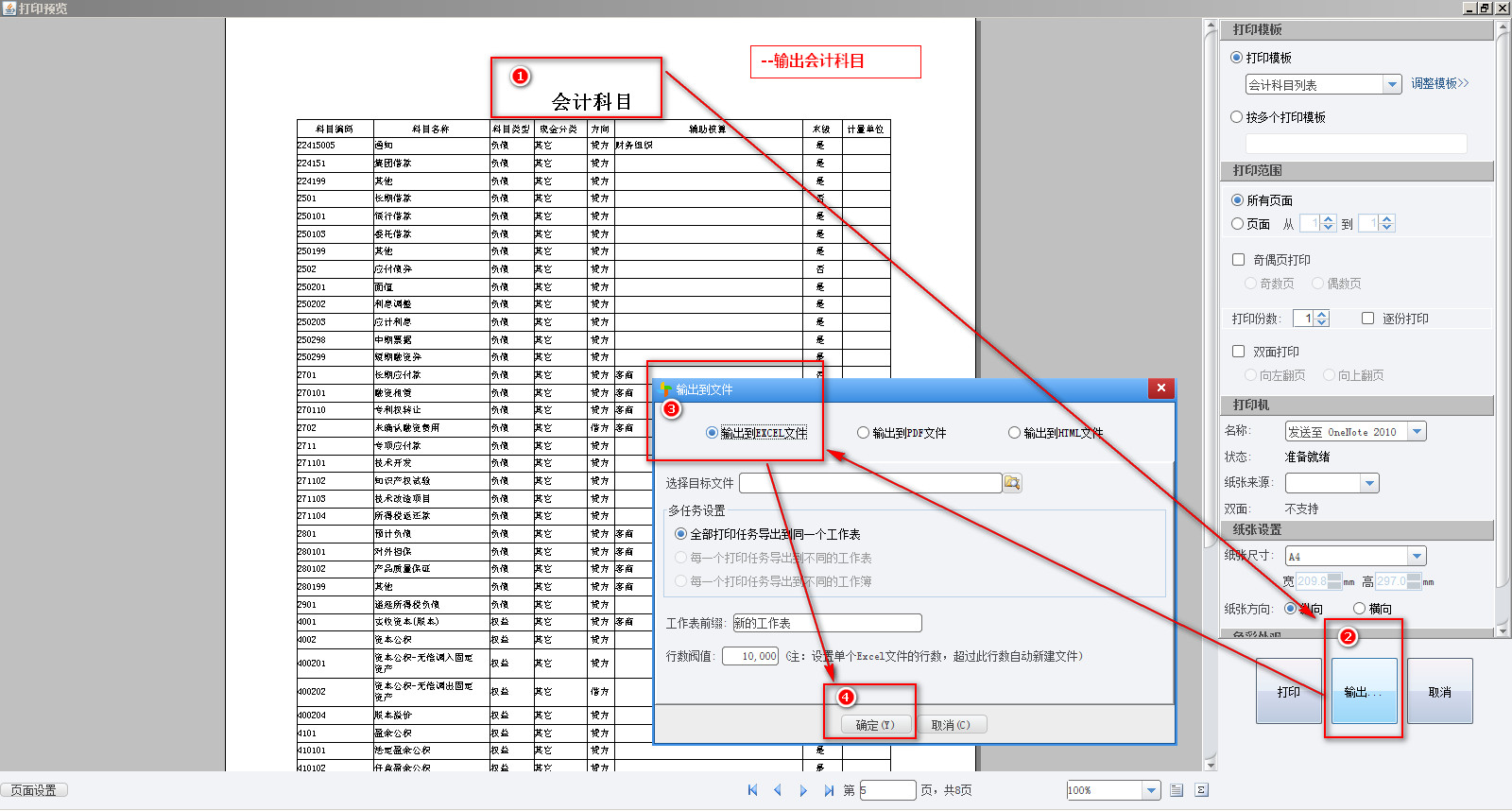Expand the printer name dropdown
Screen dimensions: 1512x811
pos(1417,432)
